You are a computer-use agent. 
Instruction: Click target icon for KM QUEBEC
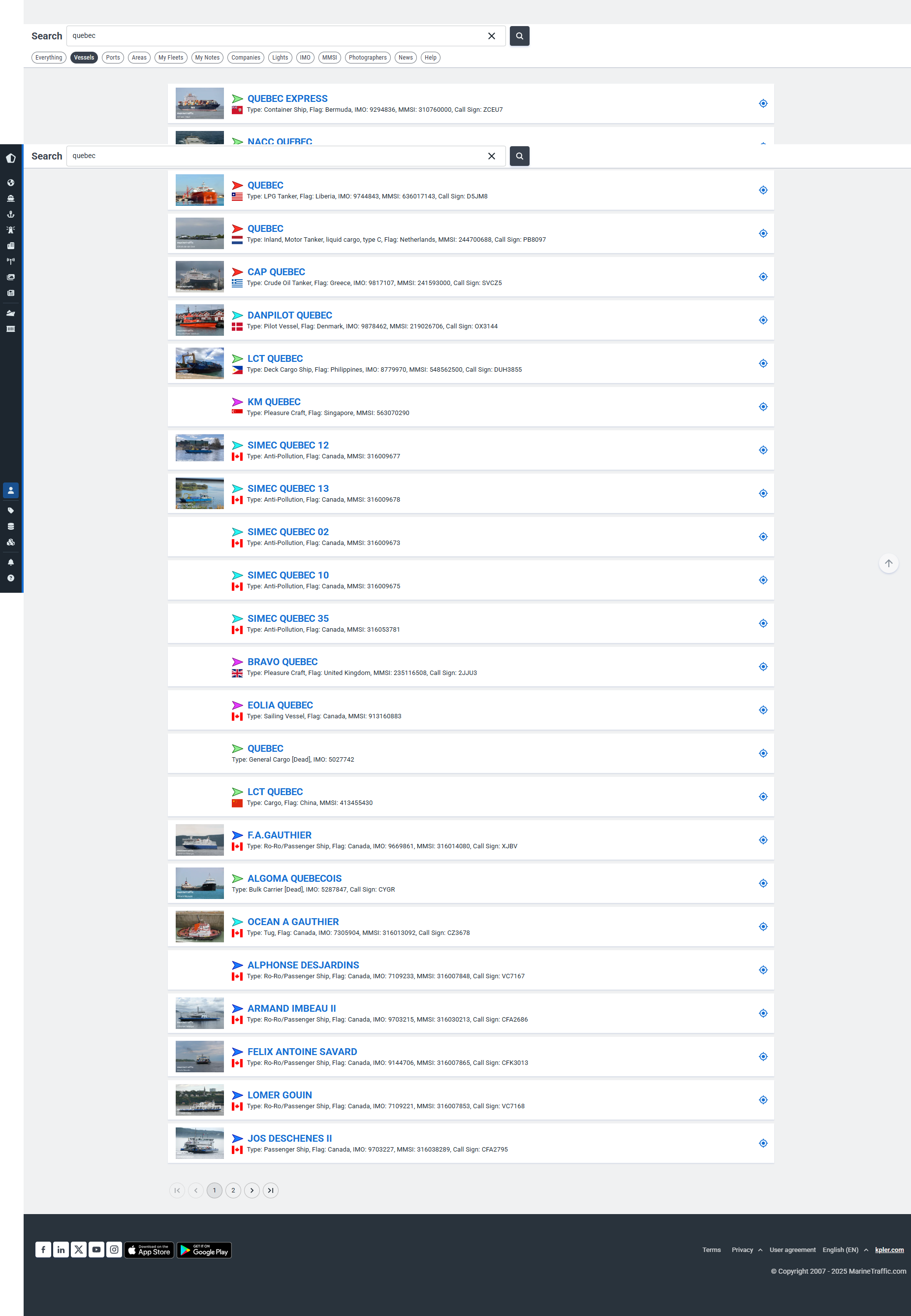(763, 407)
